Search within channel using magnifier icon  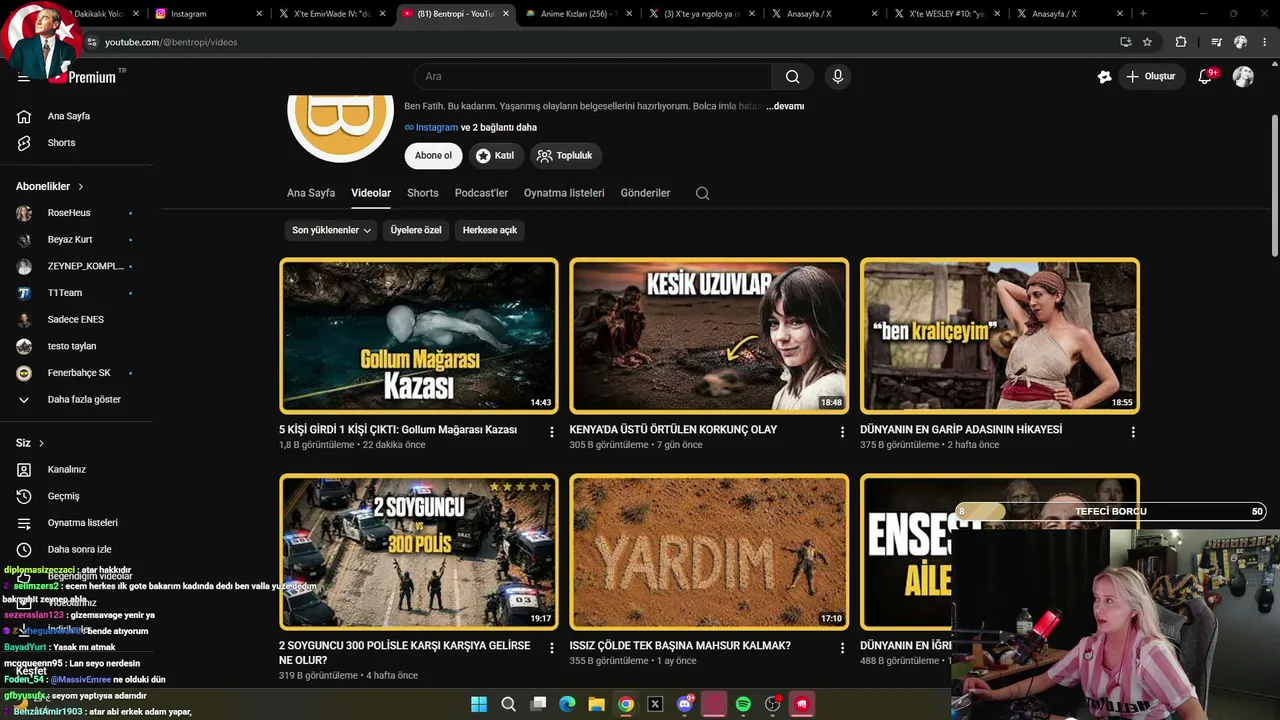pyautogui.click(x=702, y=193)
